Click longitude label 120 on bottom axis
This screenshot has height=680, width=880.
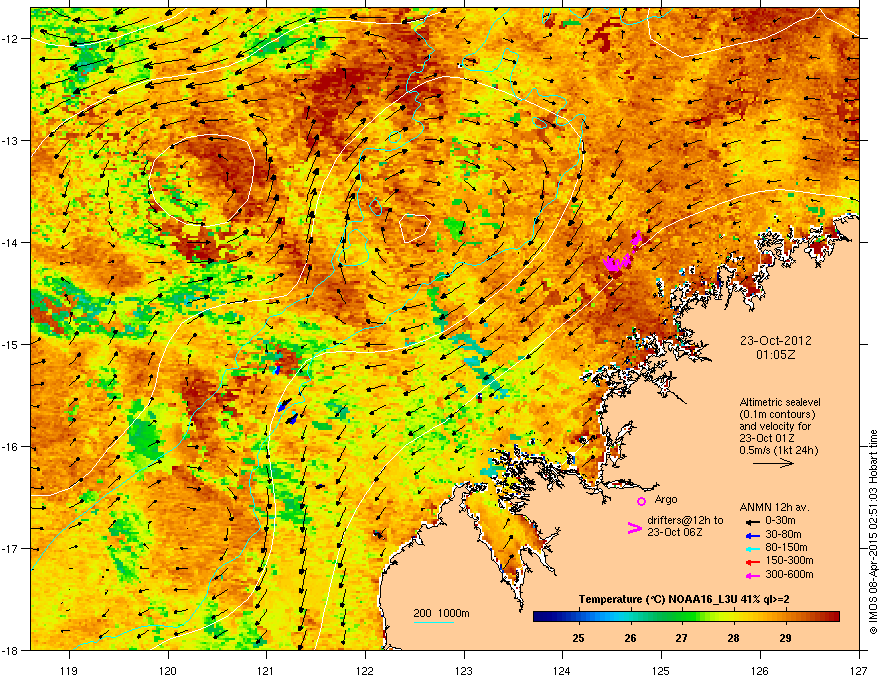(168, 670)
